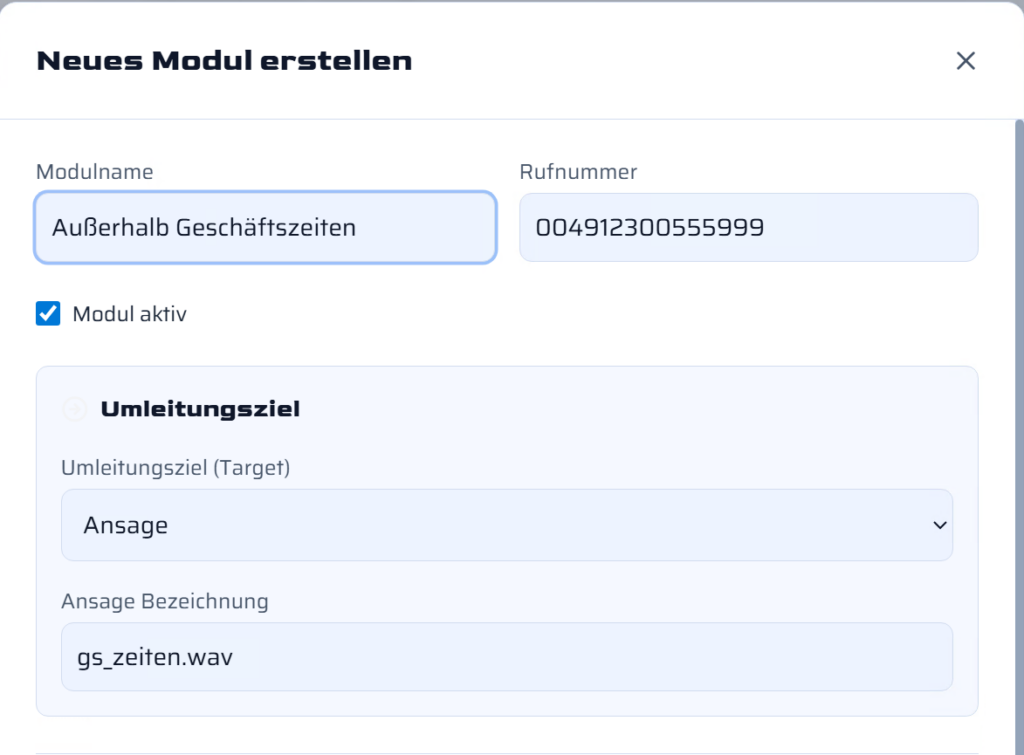Click the chevron arrow of Ansage dropdown
This screenshot has height=755, width=1024.
pyautogui.click(x=939, y=525)
